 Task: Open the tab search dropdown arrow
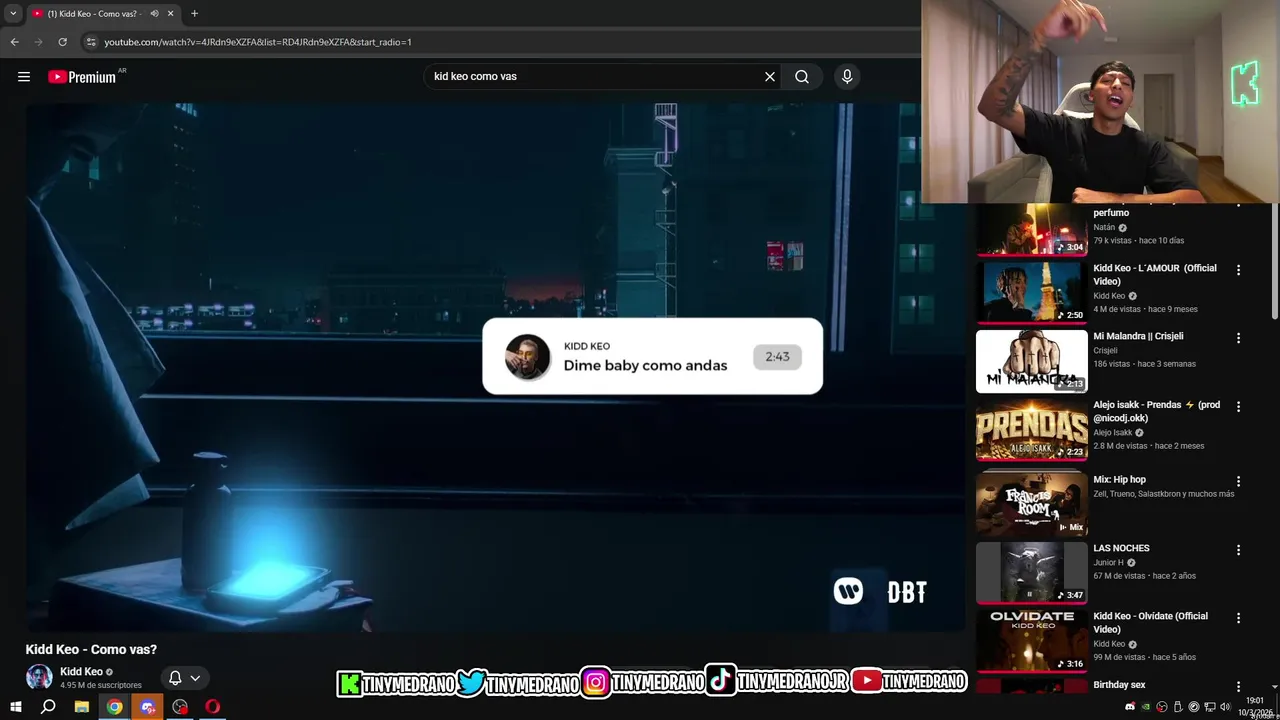point(13,14)
